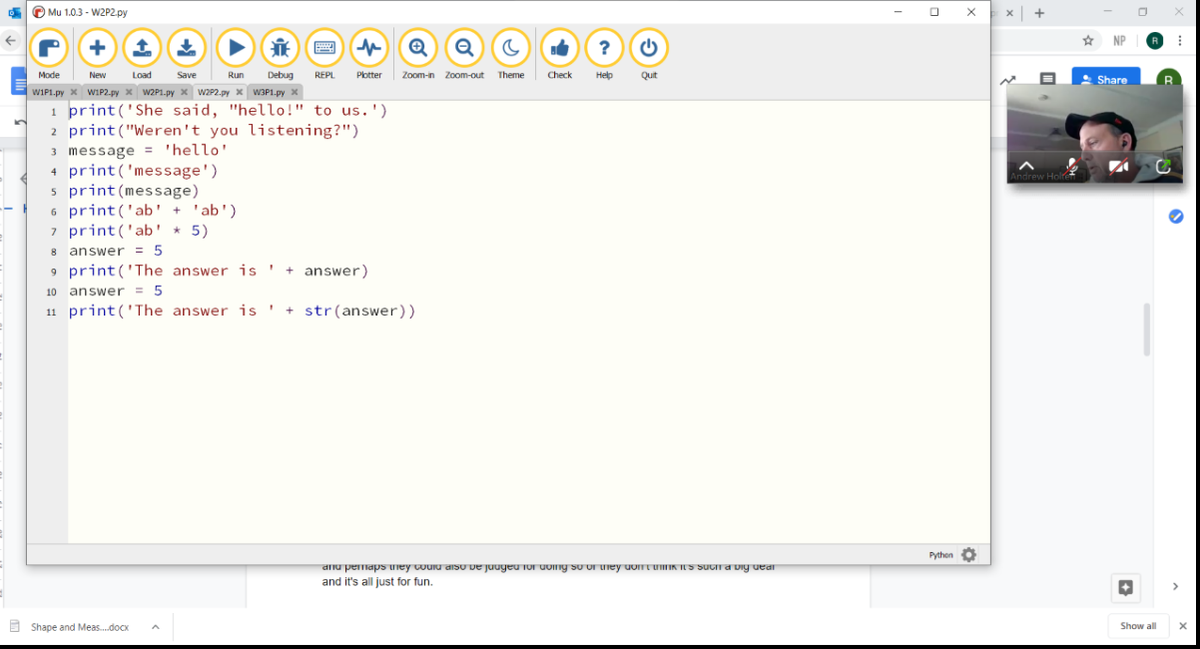Switch to the W1P1.py tab
1200x649 pixels.
(48, 92)
